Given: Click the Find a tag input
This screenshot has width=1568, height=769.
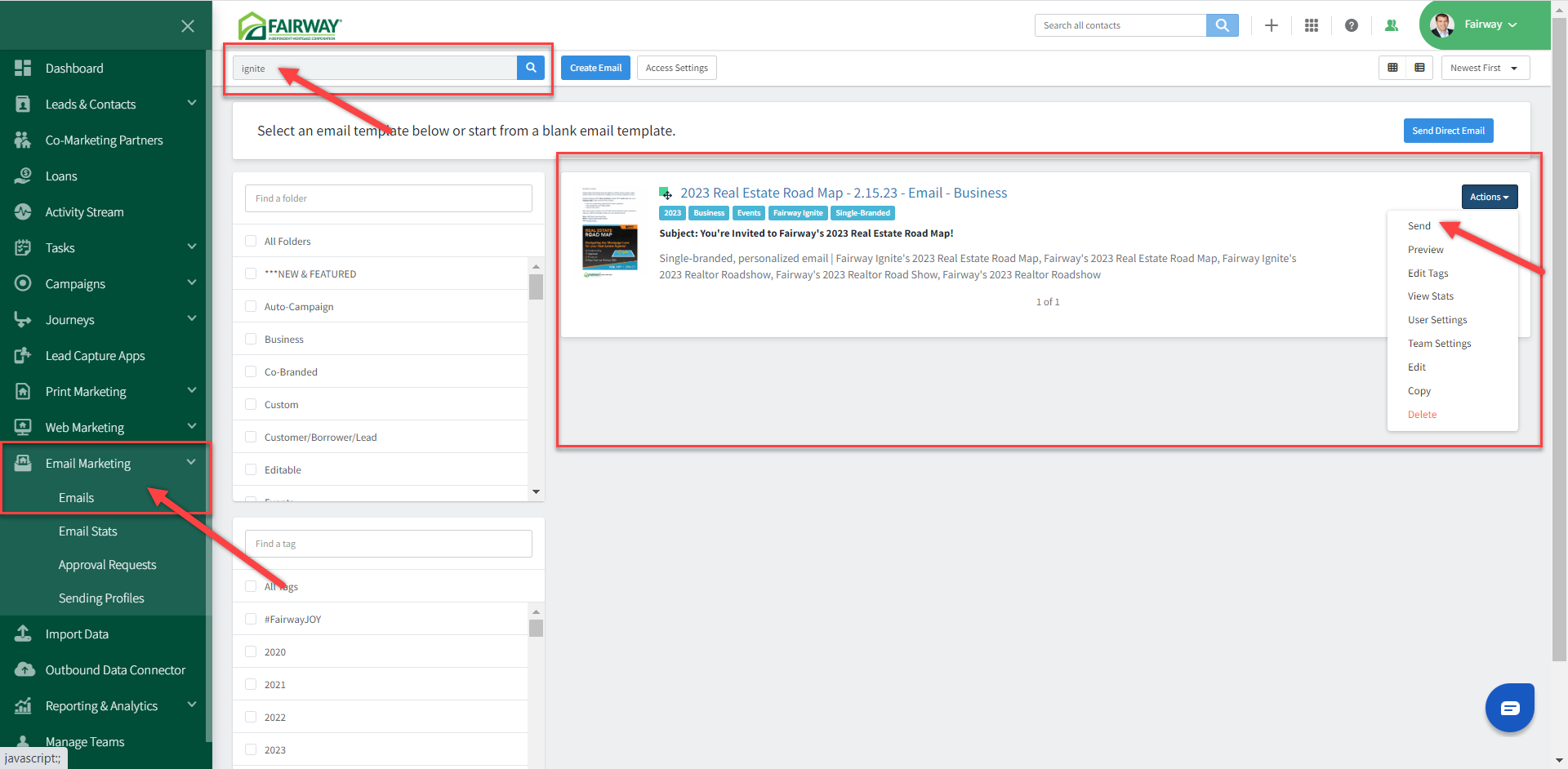Looking at the screenshot, I should (389, 544).
